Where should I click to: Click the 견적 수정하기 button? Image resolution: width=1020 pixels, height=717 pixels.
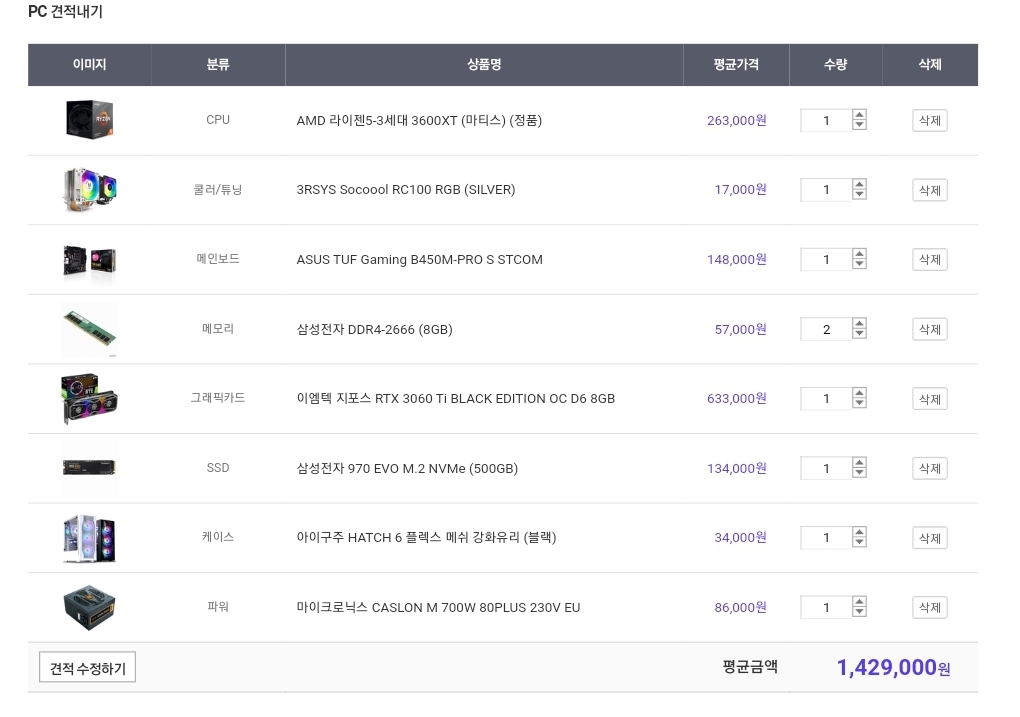click(x=88, y=668)
